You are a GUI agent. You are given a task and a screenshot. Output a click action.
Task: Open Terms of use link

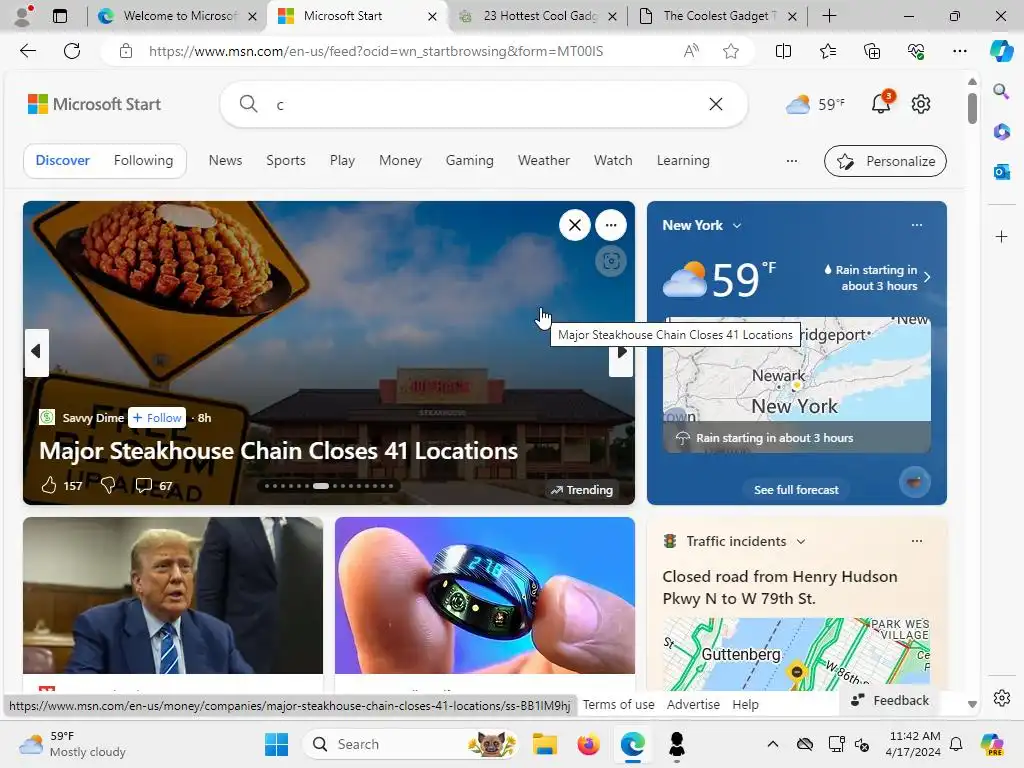[x=618, y=705]
